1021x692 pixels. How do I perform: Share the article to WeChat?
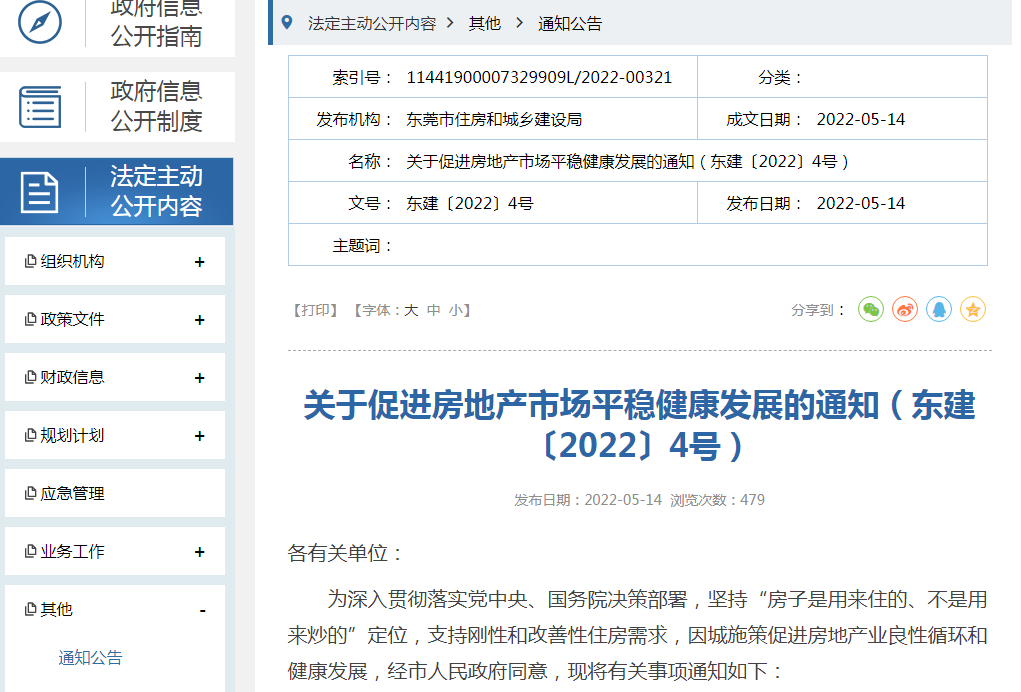coord(870,310)
